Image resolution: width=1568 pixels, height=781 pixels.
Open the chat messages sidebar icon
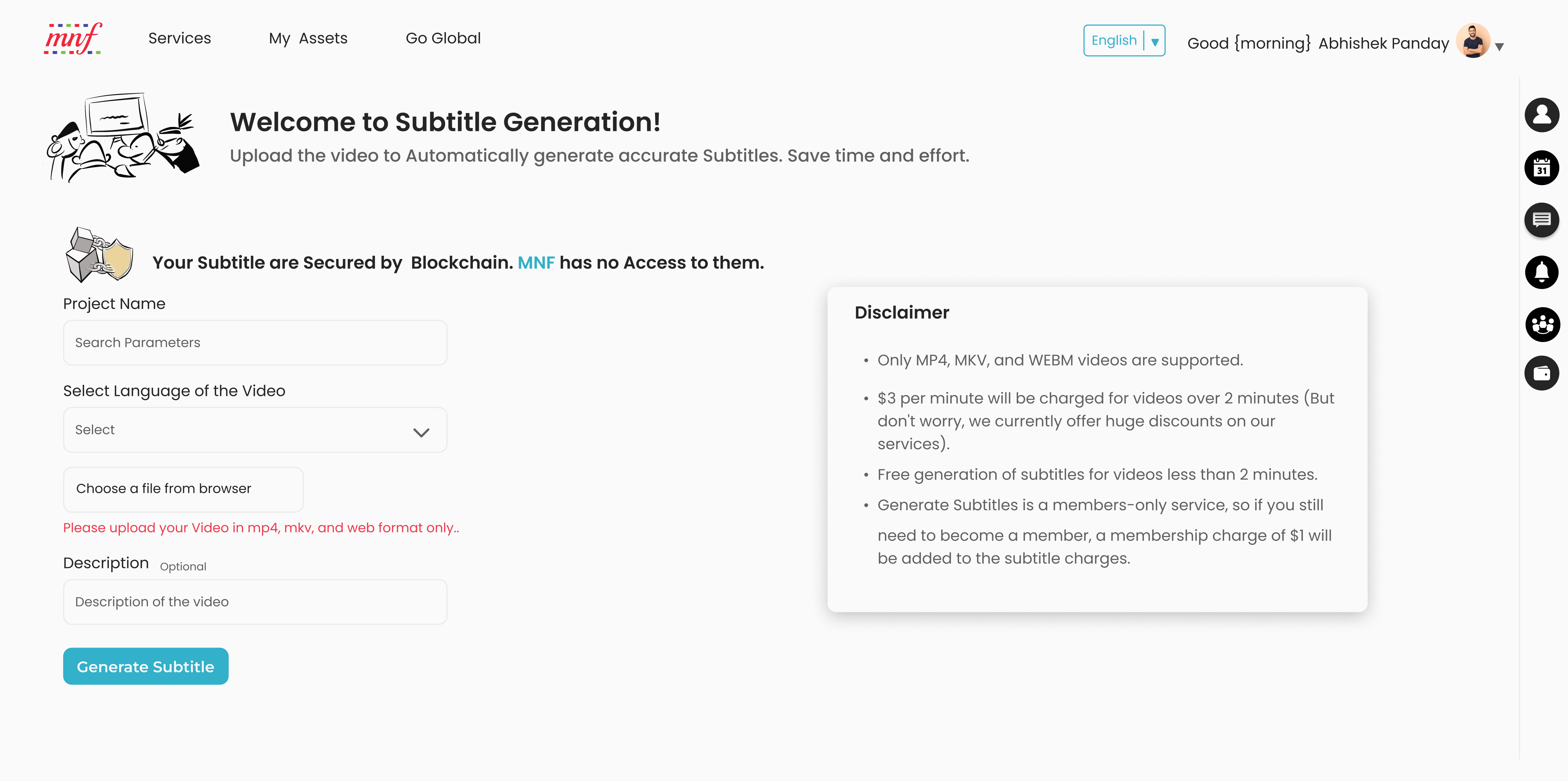click(1541, 220)
